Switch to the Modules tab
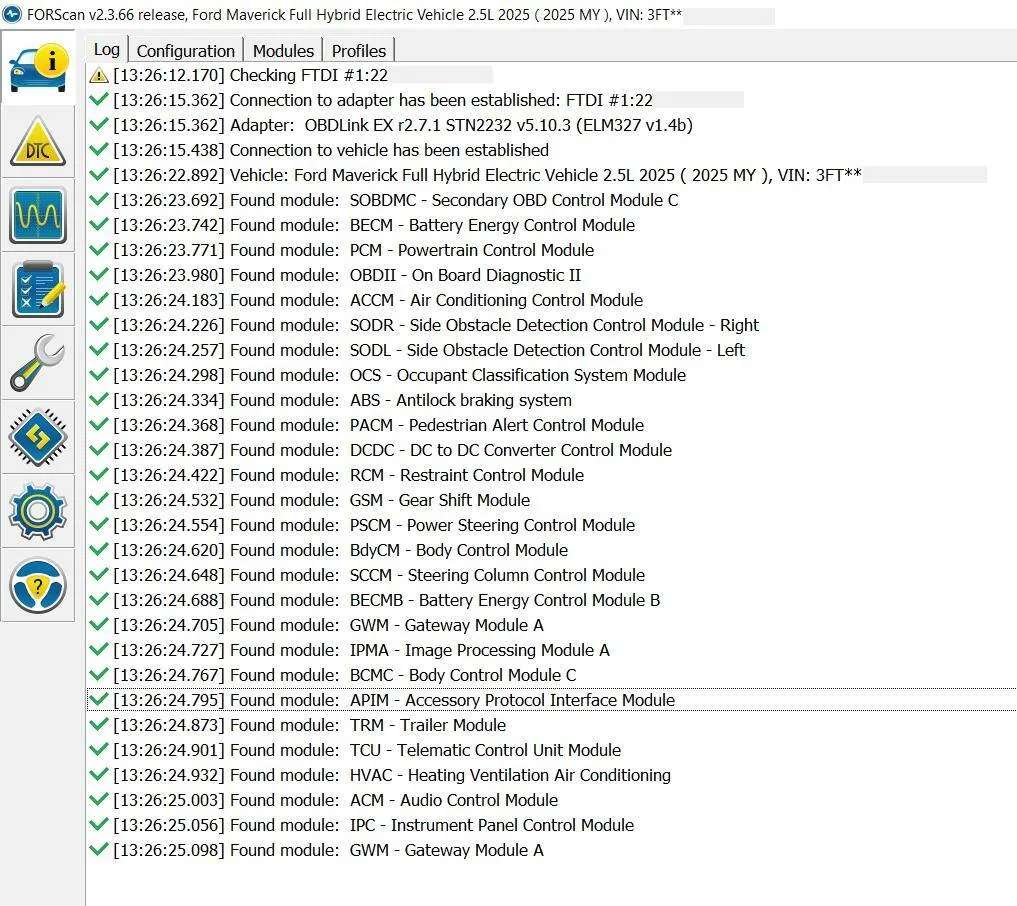Image resolution: width=1017 pixels, height=906 pixels. [283, 51]
